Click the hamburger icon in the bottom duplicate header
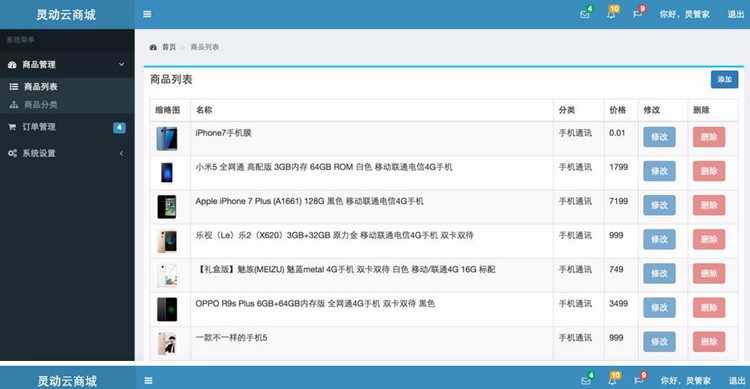The height and width of the screenshot is (389, 750). point(148,381)
